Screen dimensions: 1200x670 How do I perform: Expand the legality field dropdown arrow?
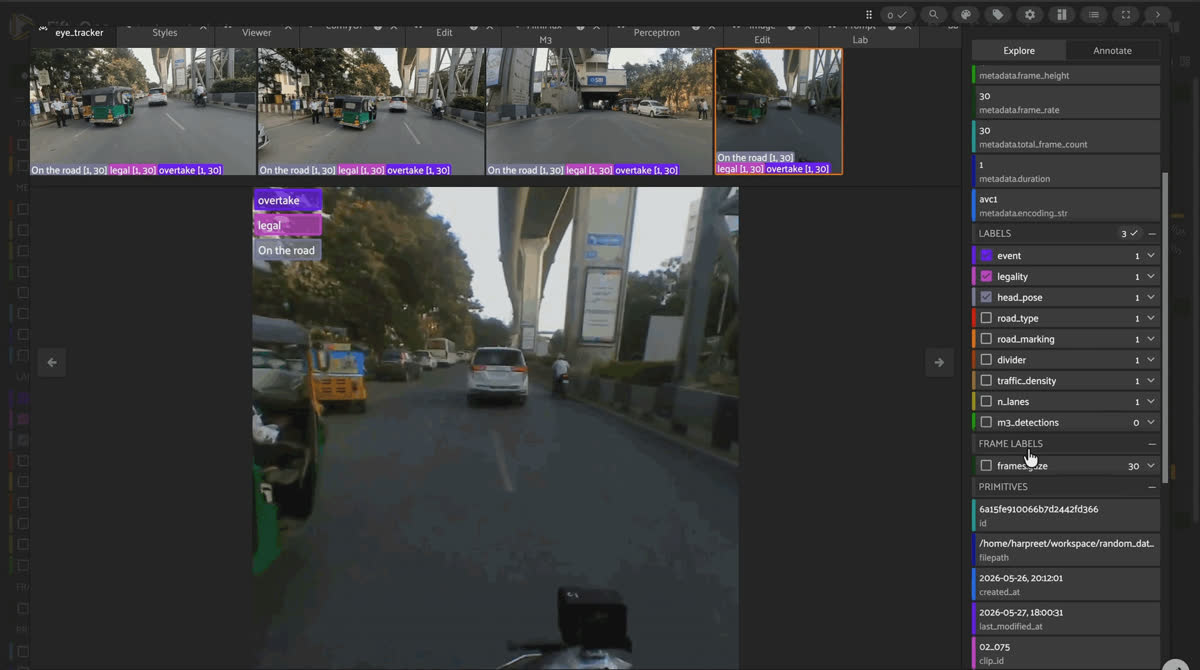point(1151,277)
